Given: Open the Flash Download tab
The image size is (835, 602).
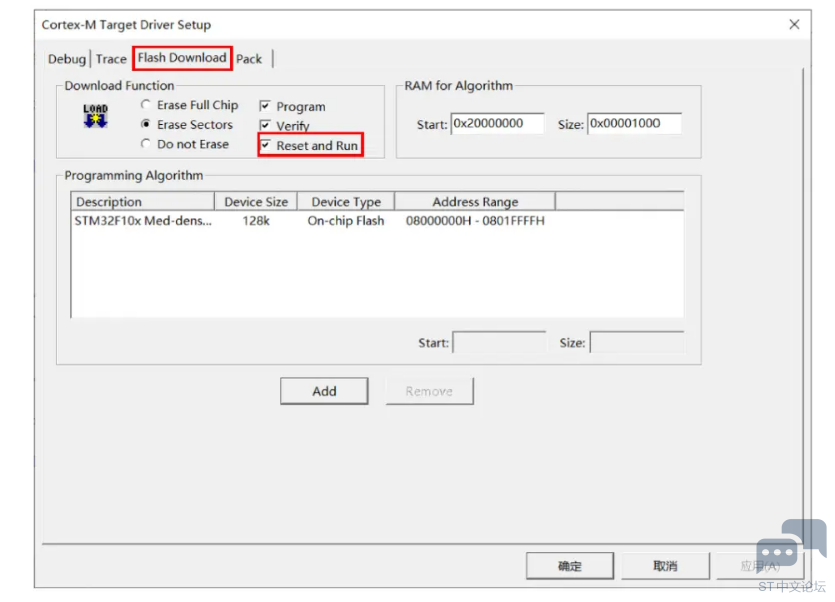Looking at the screenshot, I should [182, 58].
